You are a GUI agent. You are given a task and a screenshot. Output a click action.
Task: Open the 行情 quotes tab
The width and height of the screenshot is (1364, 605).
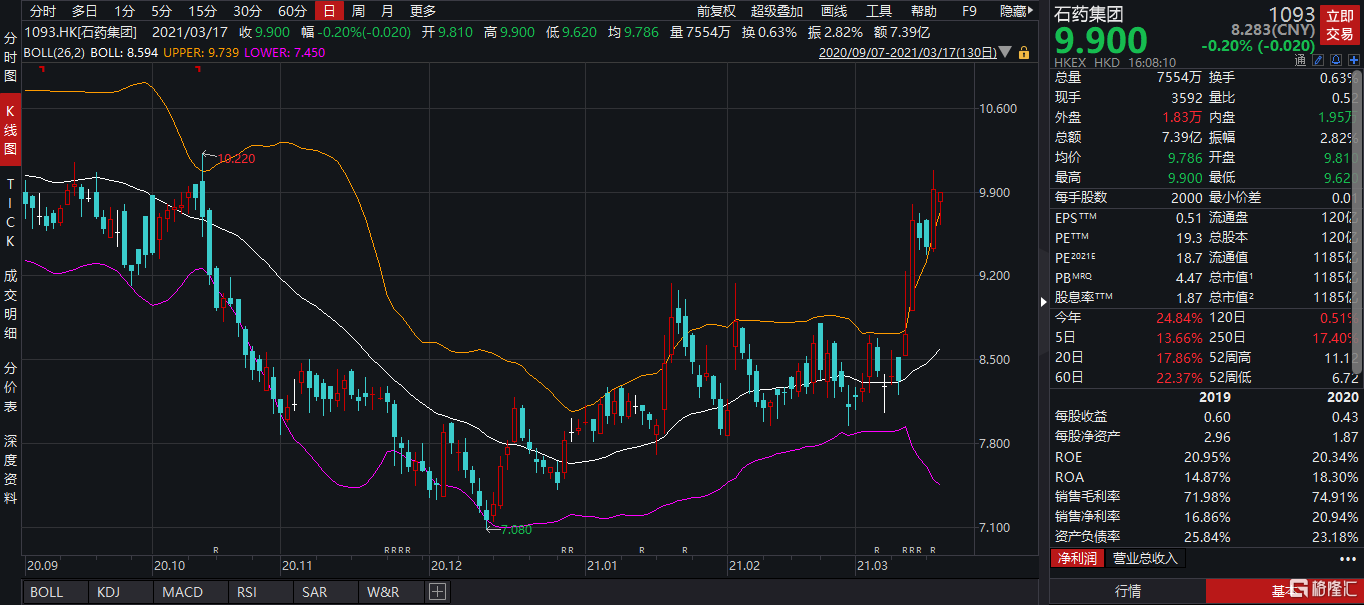coord(1128,591)
